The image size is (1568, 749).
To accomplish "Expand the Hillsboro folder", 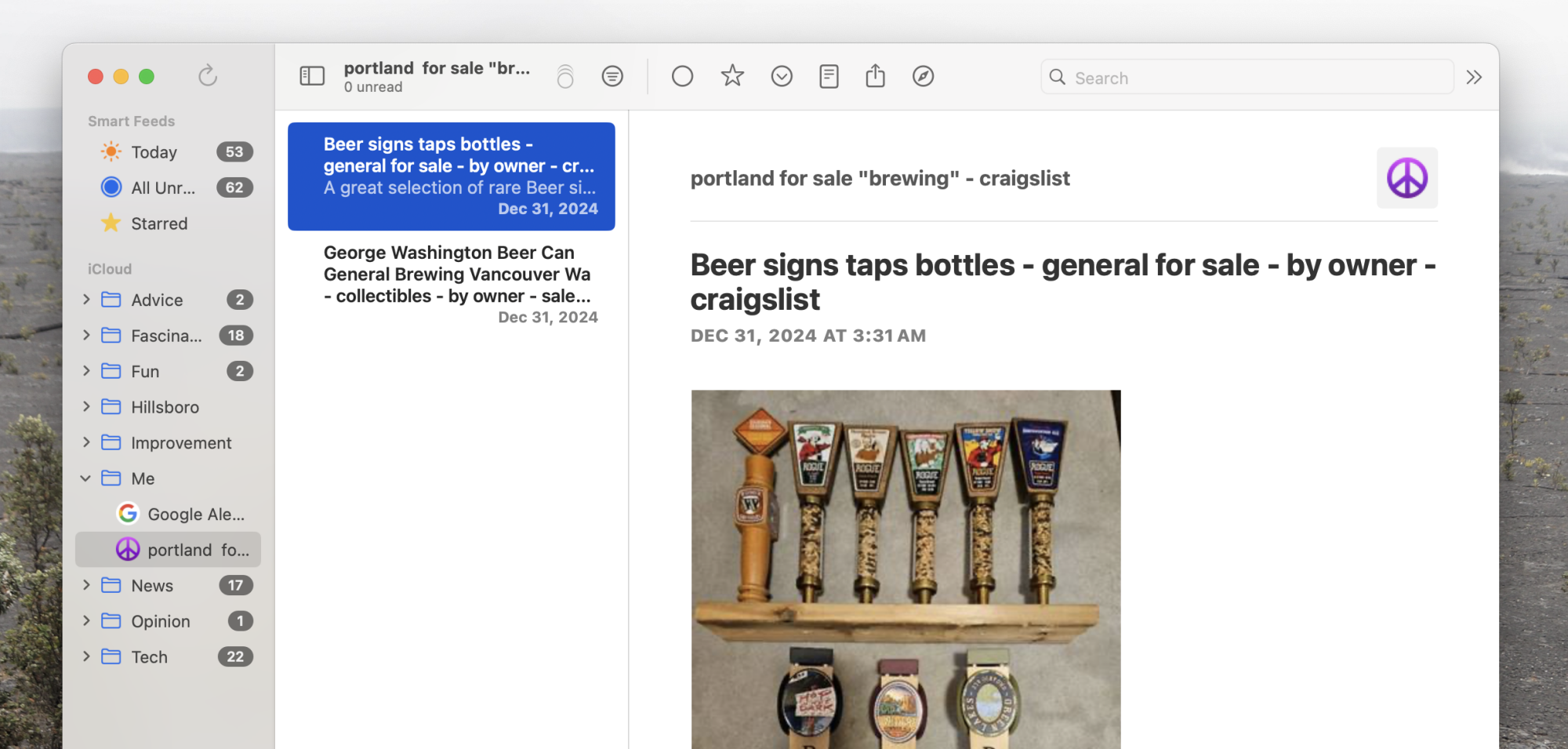I will [x=86, y=407].
